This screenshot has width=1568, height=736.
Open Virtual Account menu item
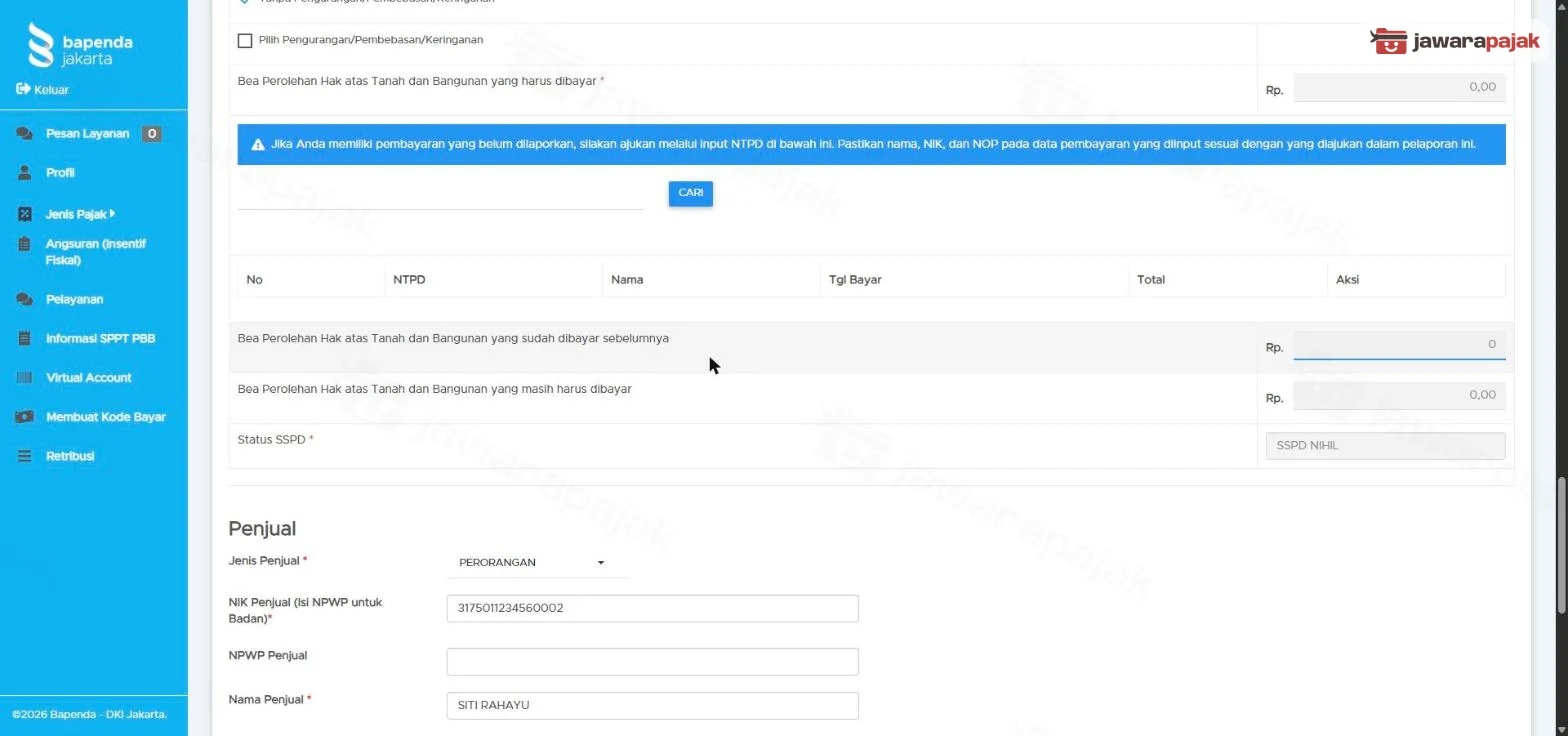(88, 377)
